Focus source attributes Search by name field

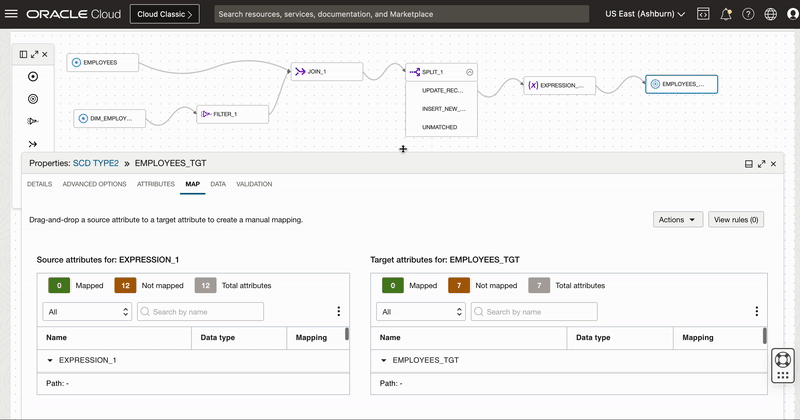pos(201,312)
